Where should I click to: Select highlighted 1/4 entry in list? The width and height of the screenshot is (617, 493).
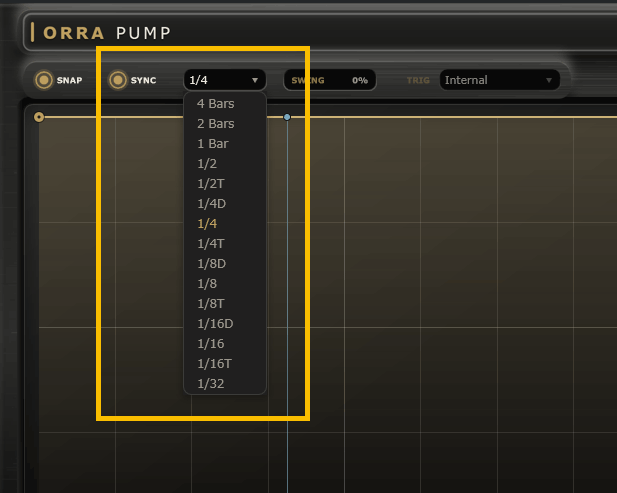(225, 223)
